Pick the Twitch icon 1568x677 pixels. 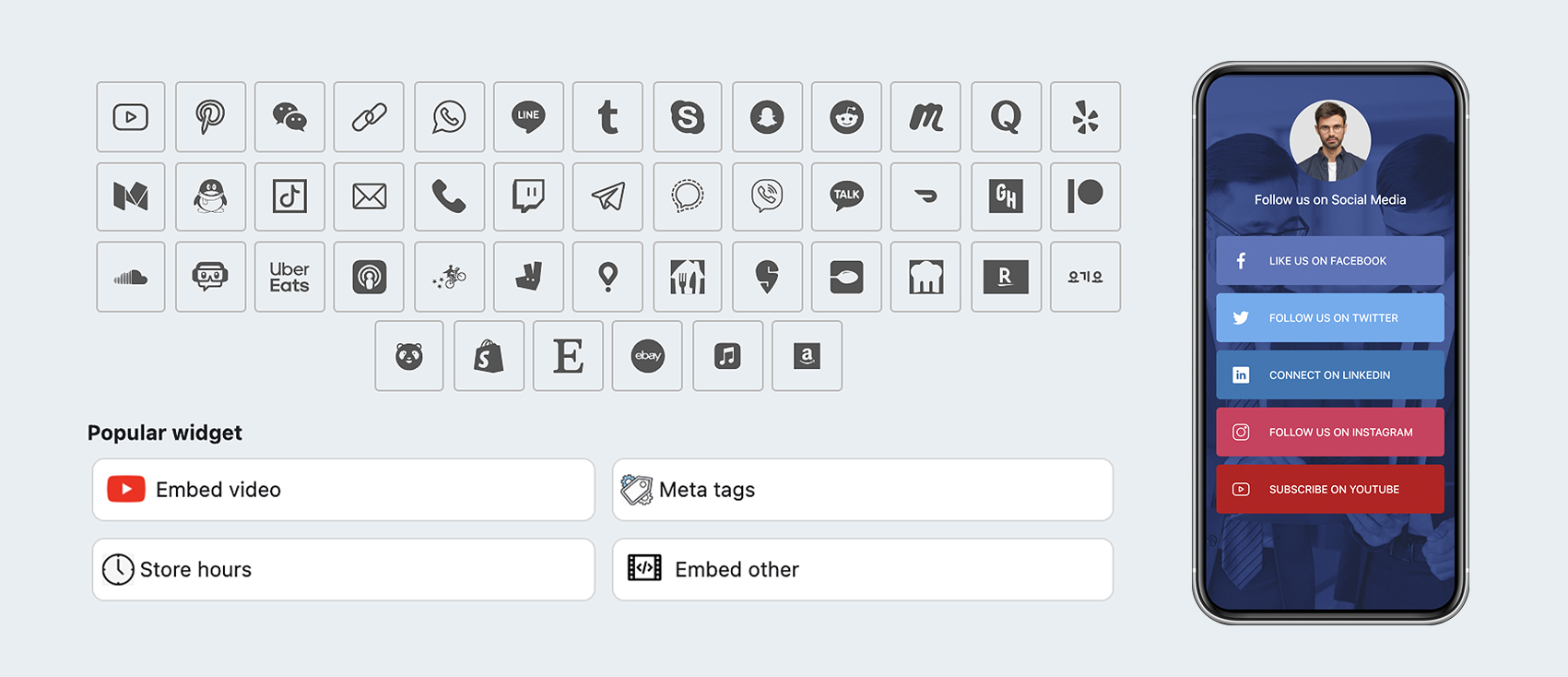[528, 196]
